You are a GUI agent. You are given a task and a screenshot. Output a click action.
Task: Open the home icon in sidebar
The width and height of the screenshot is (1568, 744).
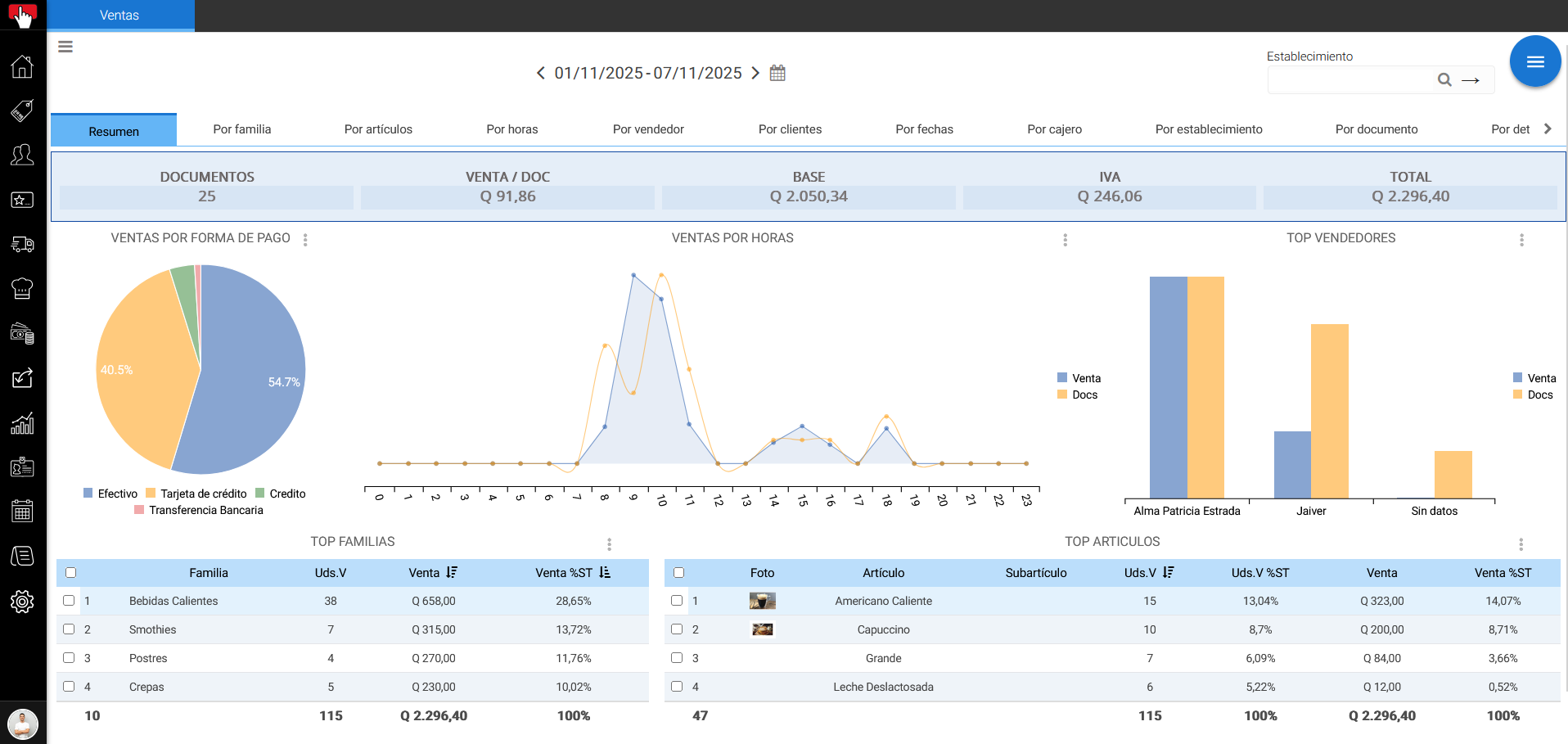coord(22,66)
